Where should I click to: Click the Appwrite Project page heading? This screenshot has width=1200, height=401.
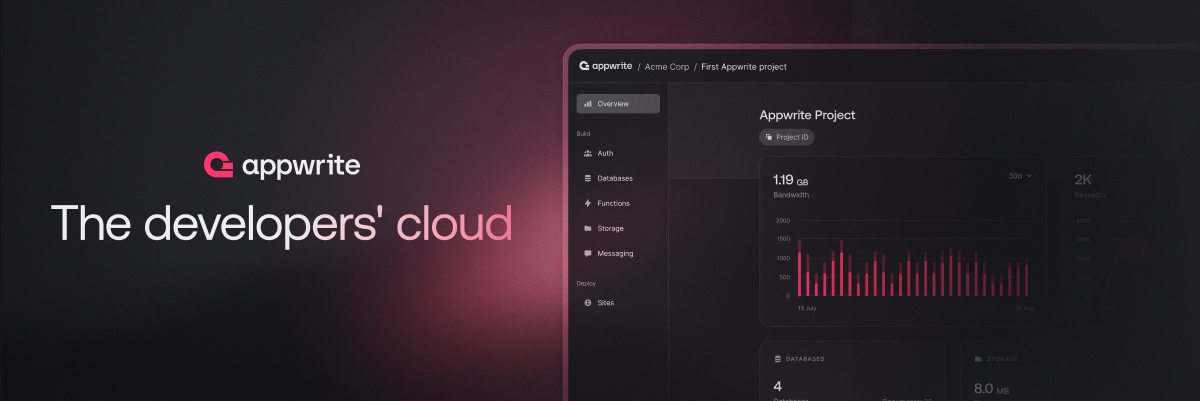pos(807,115)
